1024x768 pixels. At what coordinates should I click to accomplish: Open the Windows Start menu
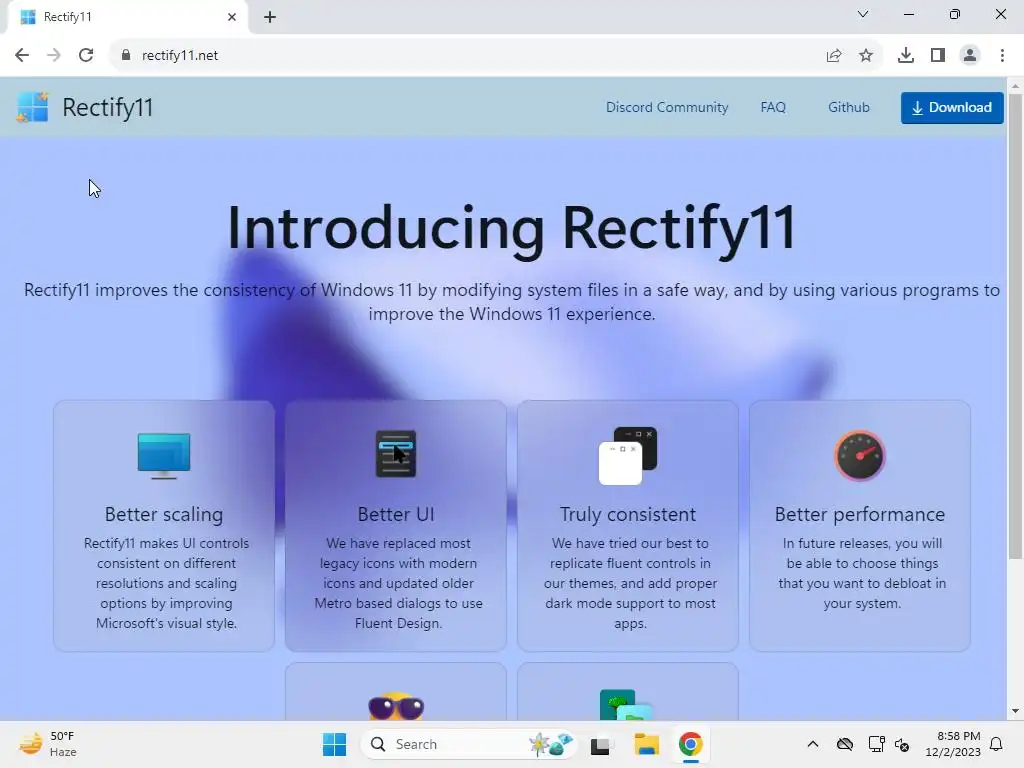[334, 744]
